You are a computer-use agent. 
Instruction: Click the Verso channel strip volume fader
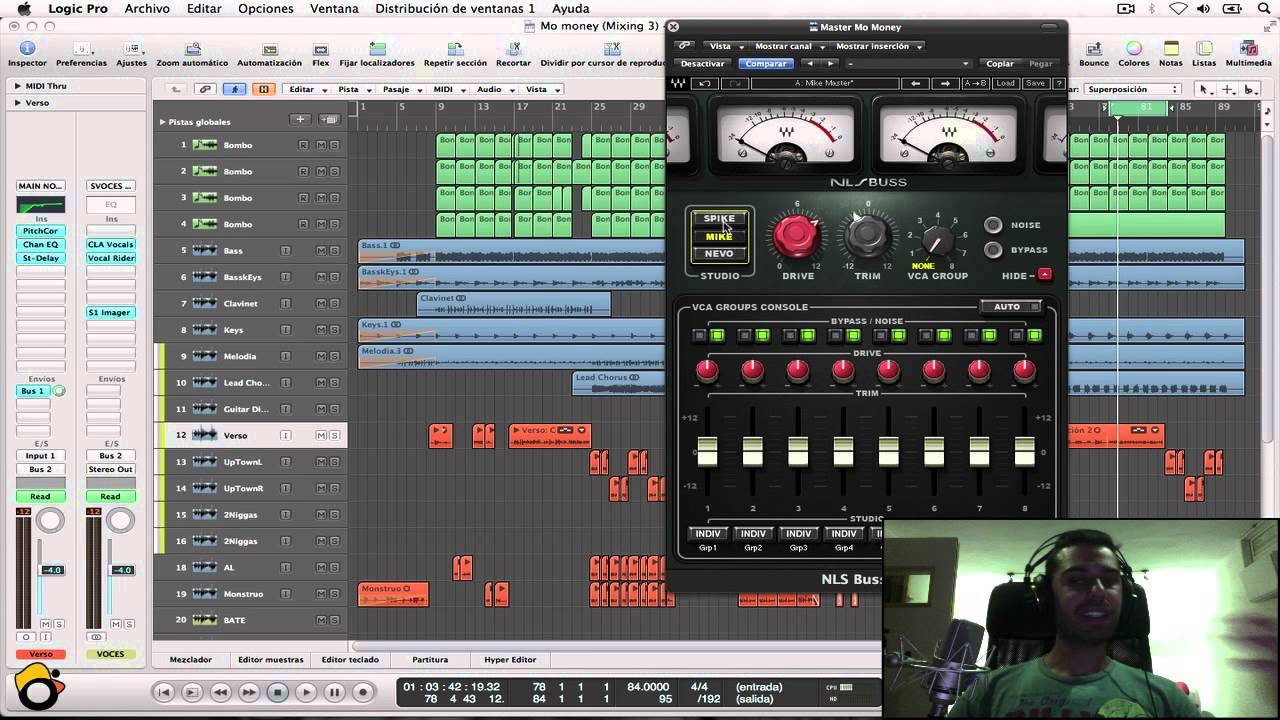51,570
